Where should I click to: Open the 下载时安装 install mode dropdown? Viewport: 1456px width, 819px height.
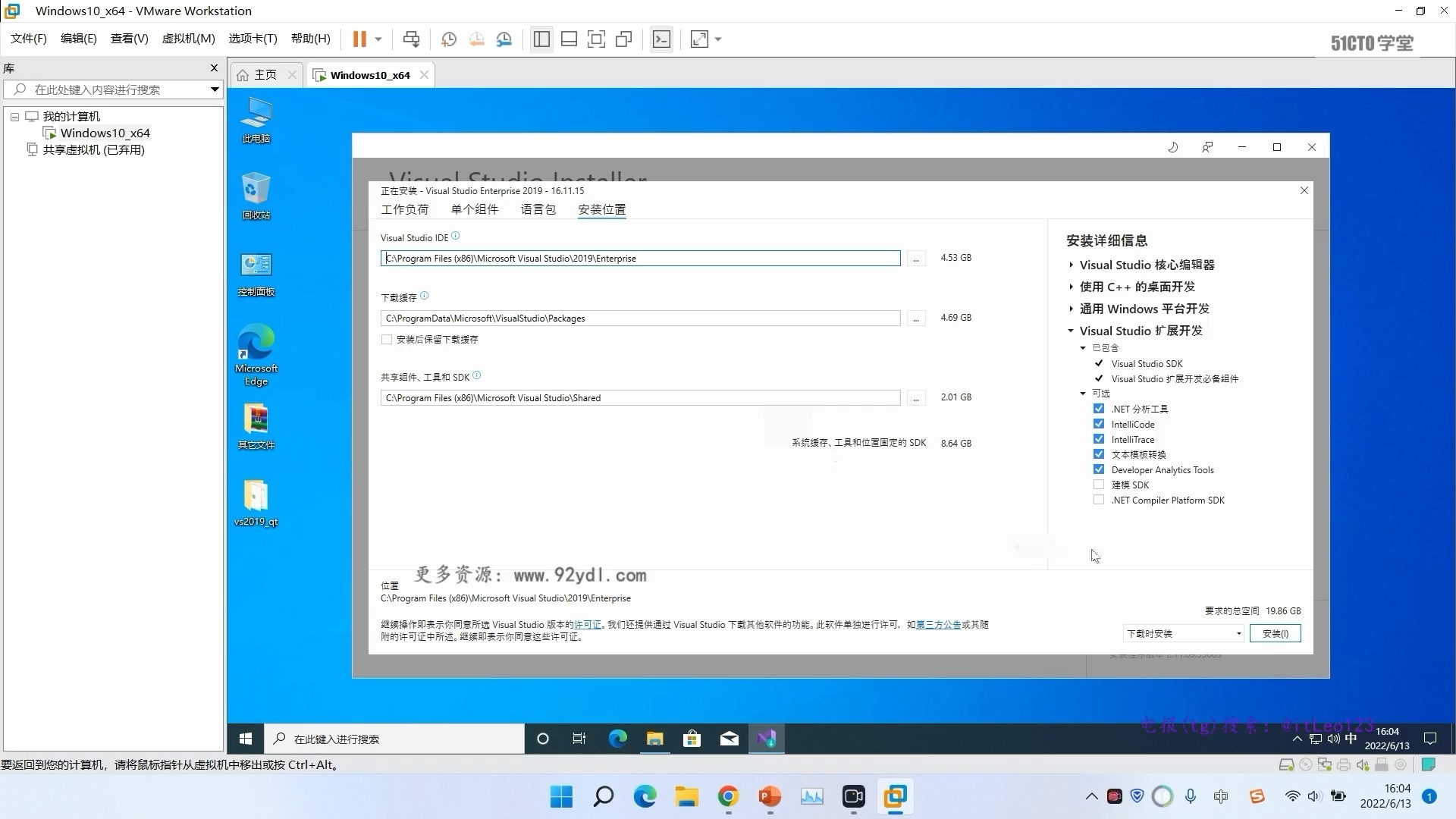coord(1183,633)
